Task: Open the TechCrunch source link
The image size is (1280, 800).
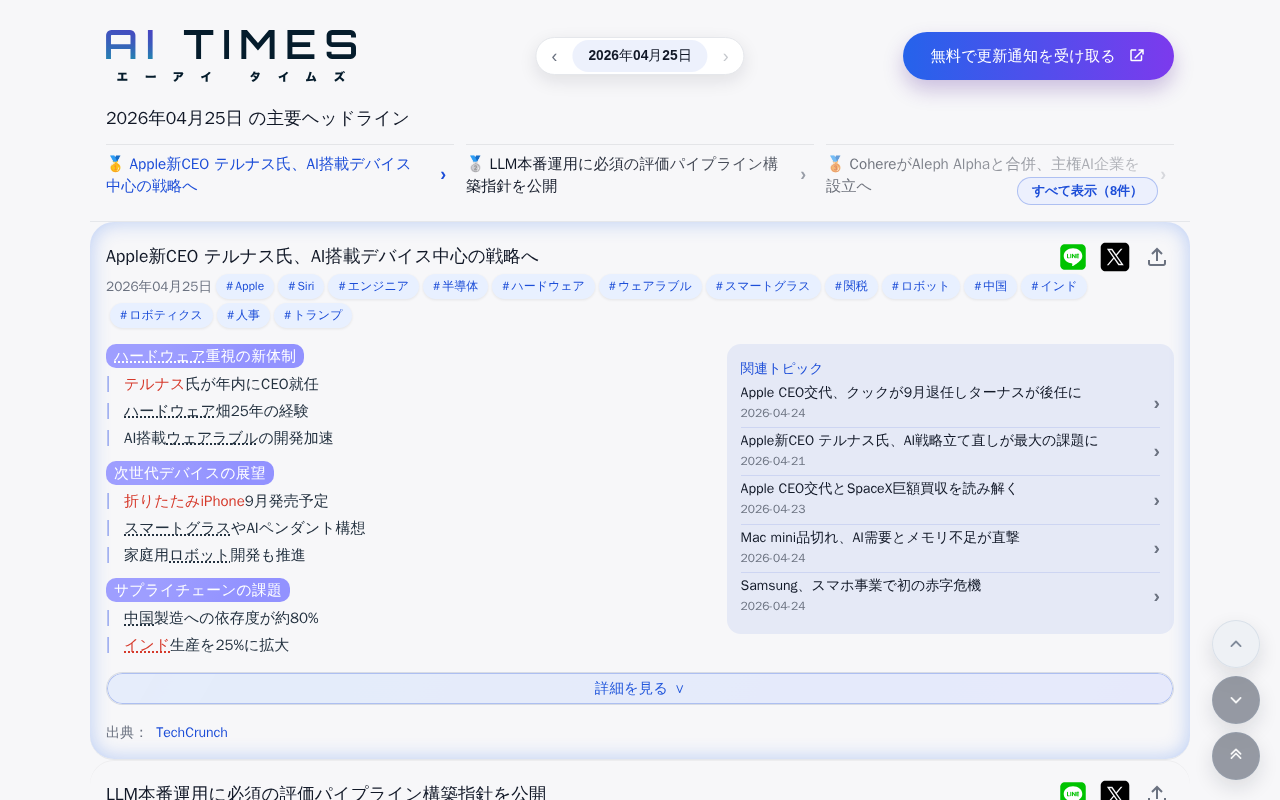Action: pyautogui.click(x=192, y=732)
